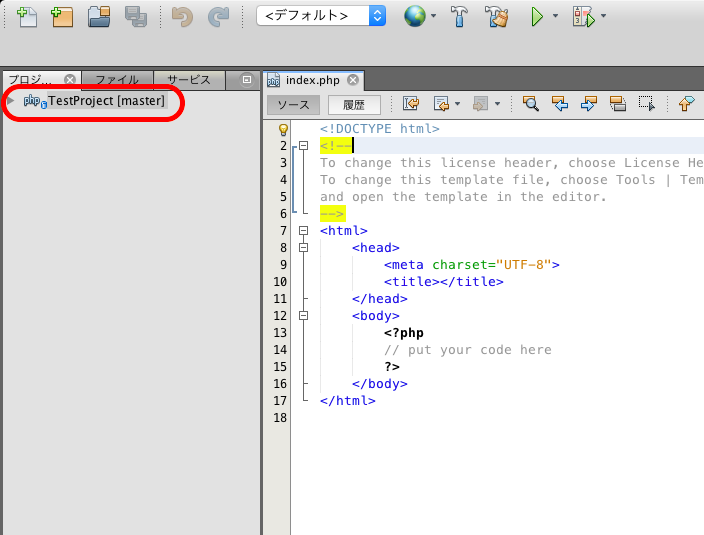Image resolution: width=704 pixels, height=535 pixels.
Task: Open the Back navigation dropdown arrow
Action: coord(458,104)
